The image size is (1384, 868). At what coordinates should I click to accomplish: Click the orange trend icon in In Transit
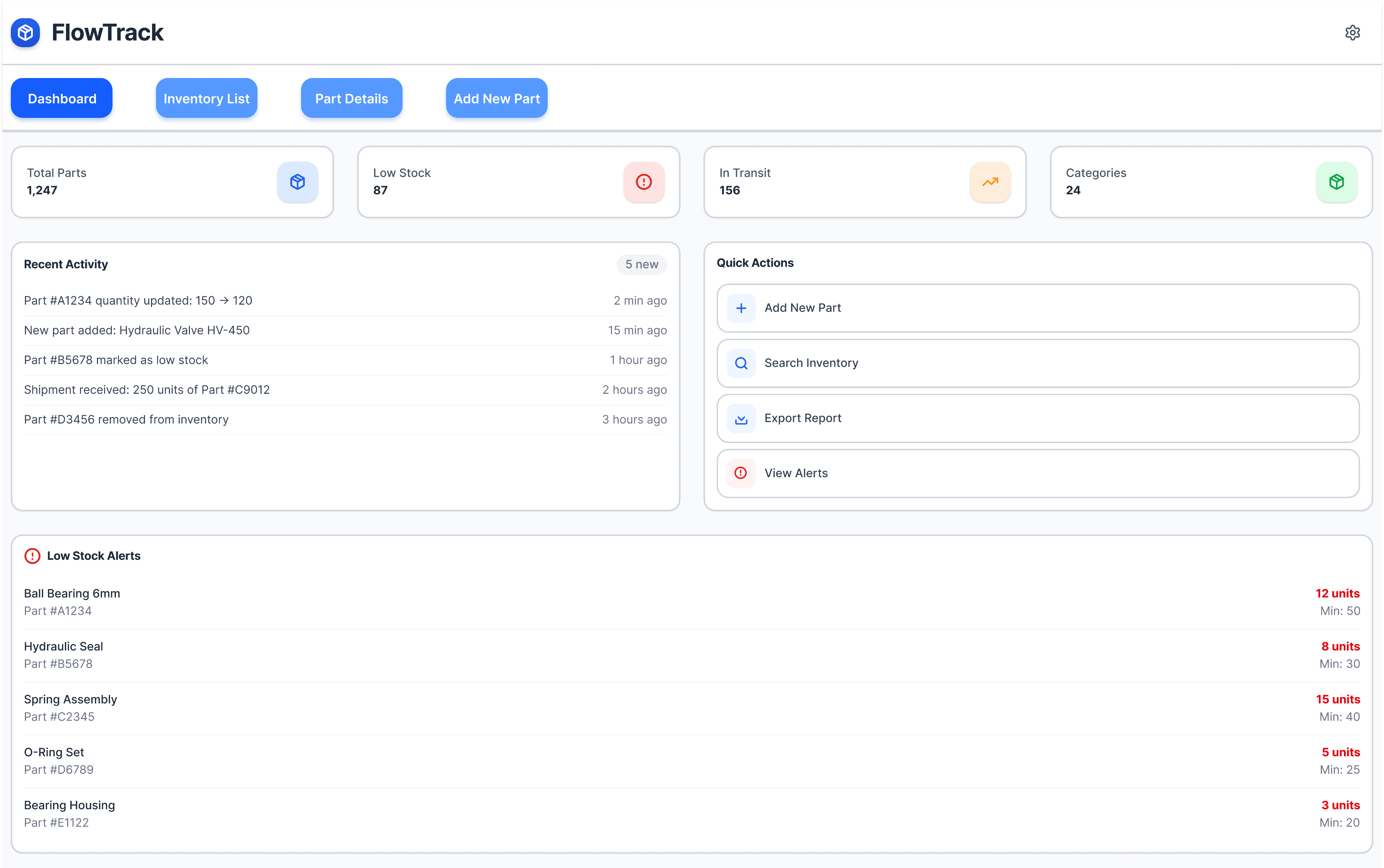click(x=990, y=182)
